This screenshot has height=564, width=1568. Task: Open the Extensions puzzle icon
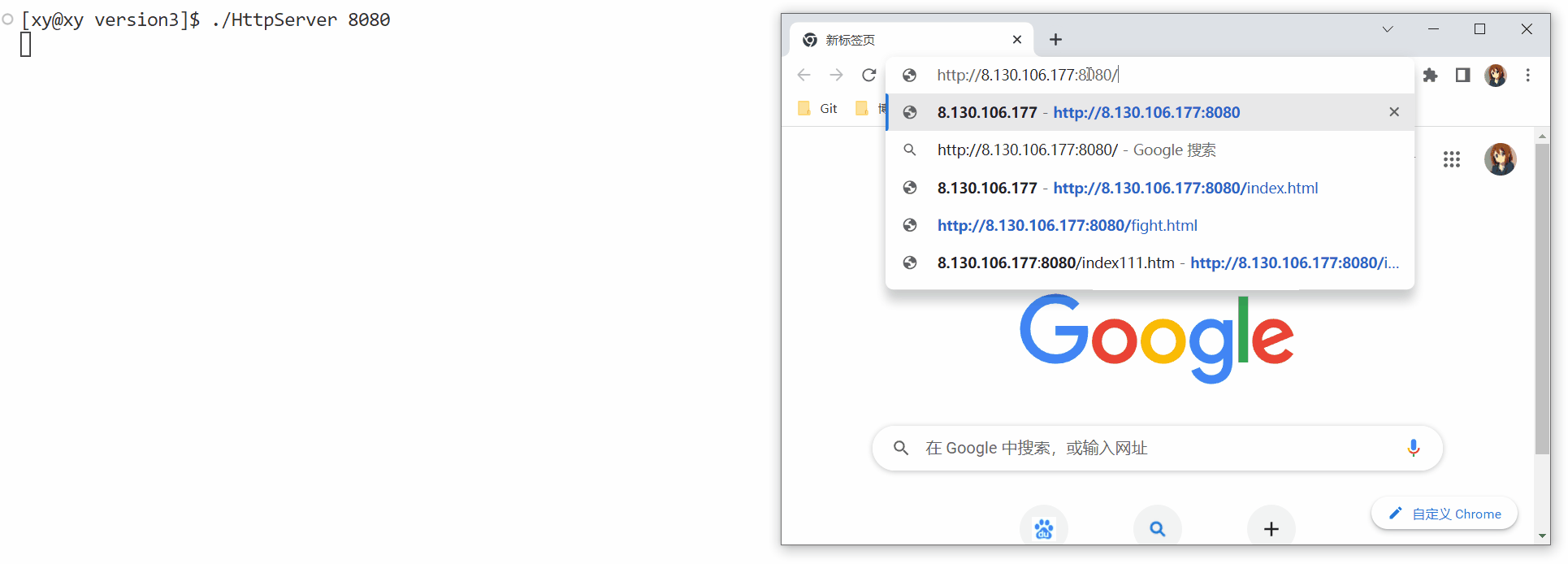coord(1431,75)
